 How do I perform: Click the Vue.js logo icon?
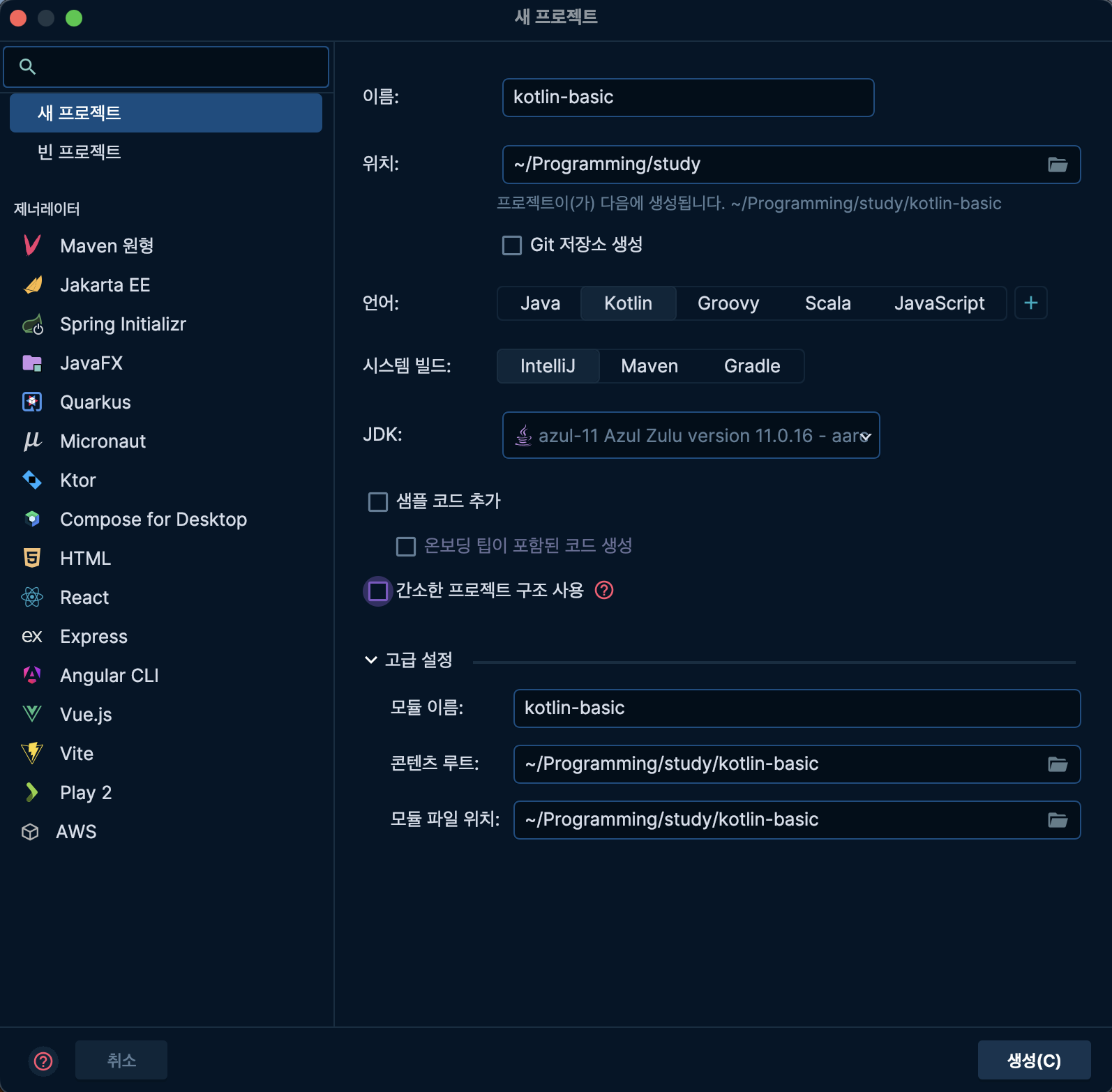[32, 714]
